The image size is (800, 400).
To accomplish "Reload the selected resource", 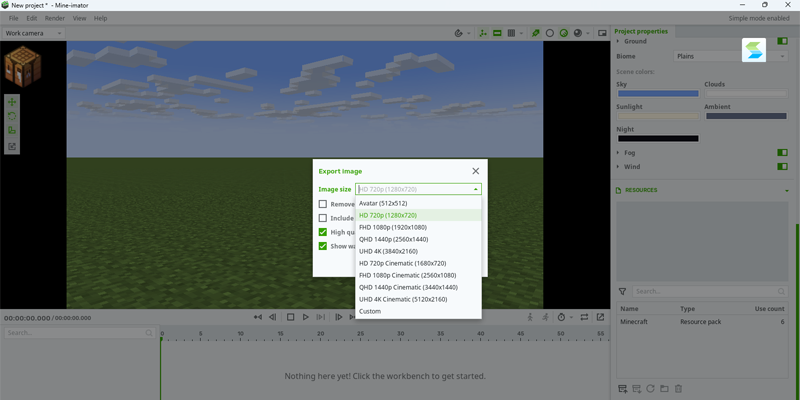I will [x=650, y=389].
